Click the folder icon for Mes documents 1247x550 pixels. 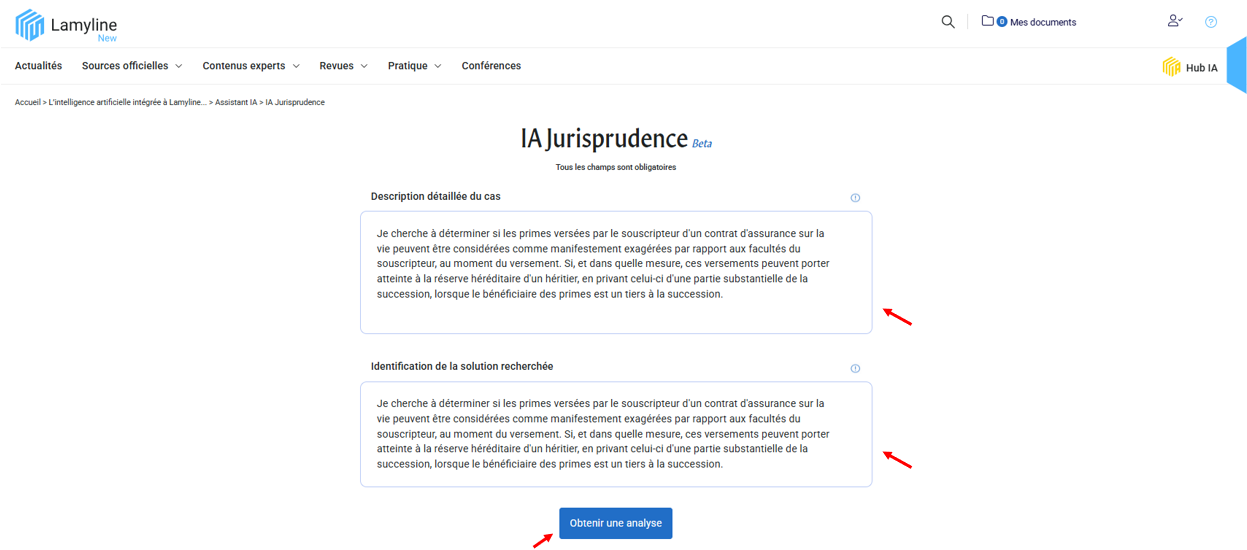[987, 21]
